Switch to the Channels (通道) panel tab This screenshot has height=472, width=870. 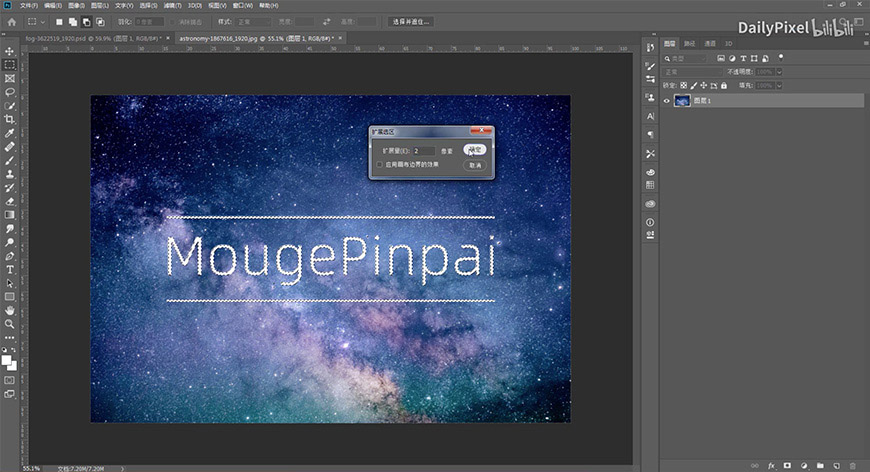(x=710, y=43)
